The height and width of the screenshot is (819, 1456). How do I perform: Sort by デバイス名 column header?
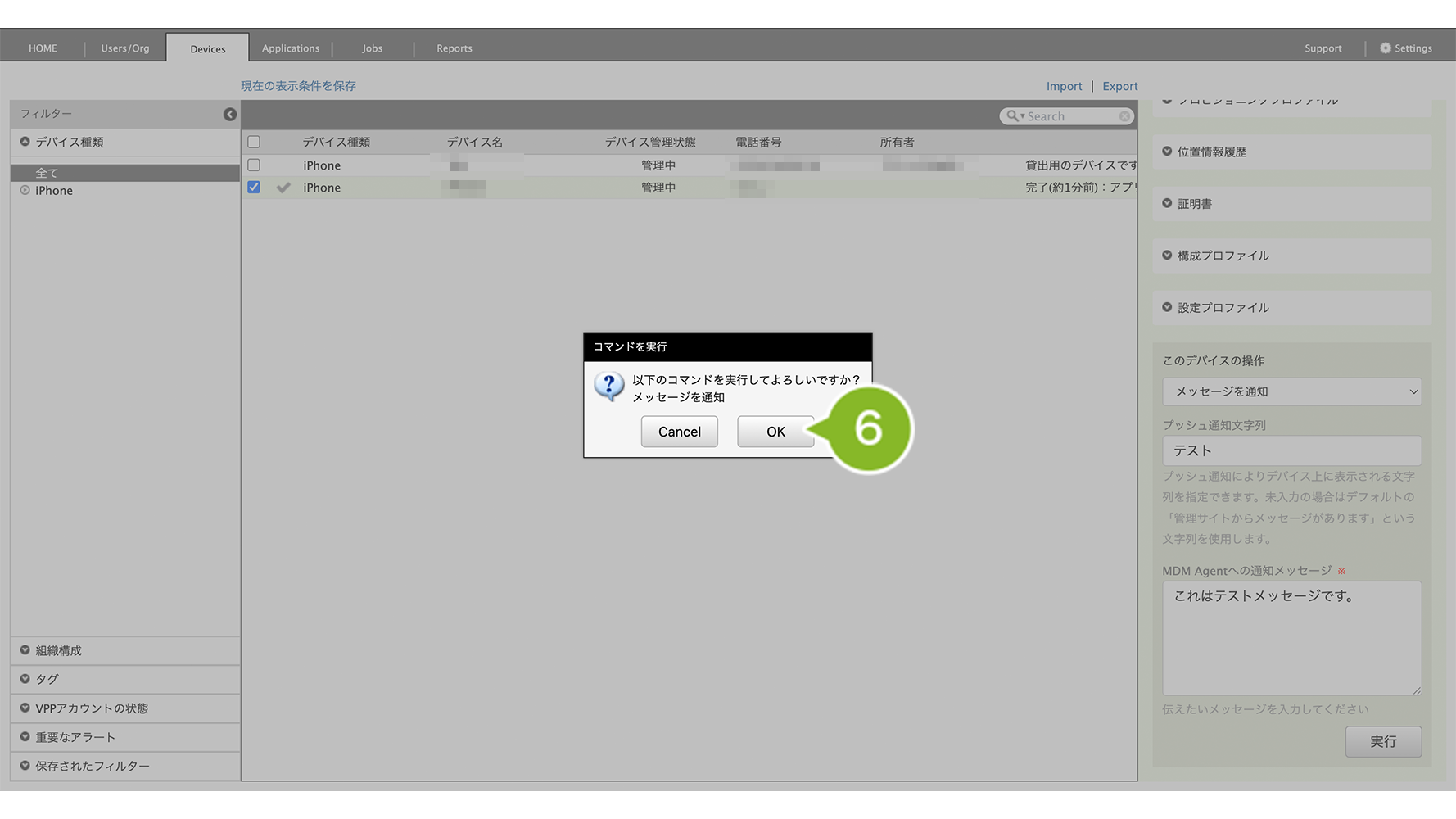click(x=475, y=142)
